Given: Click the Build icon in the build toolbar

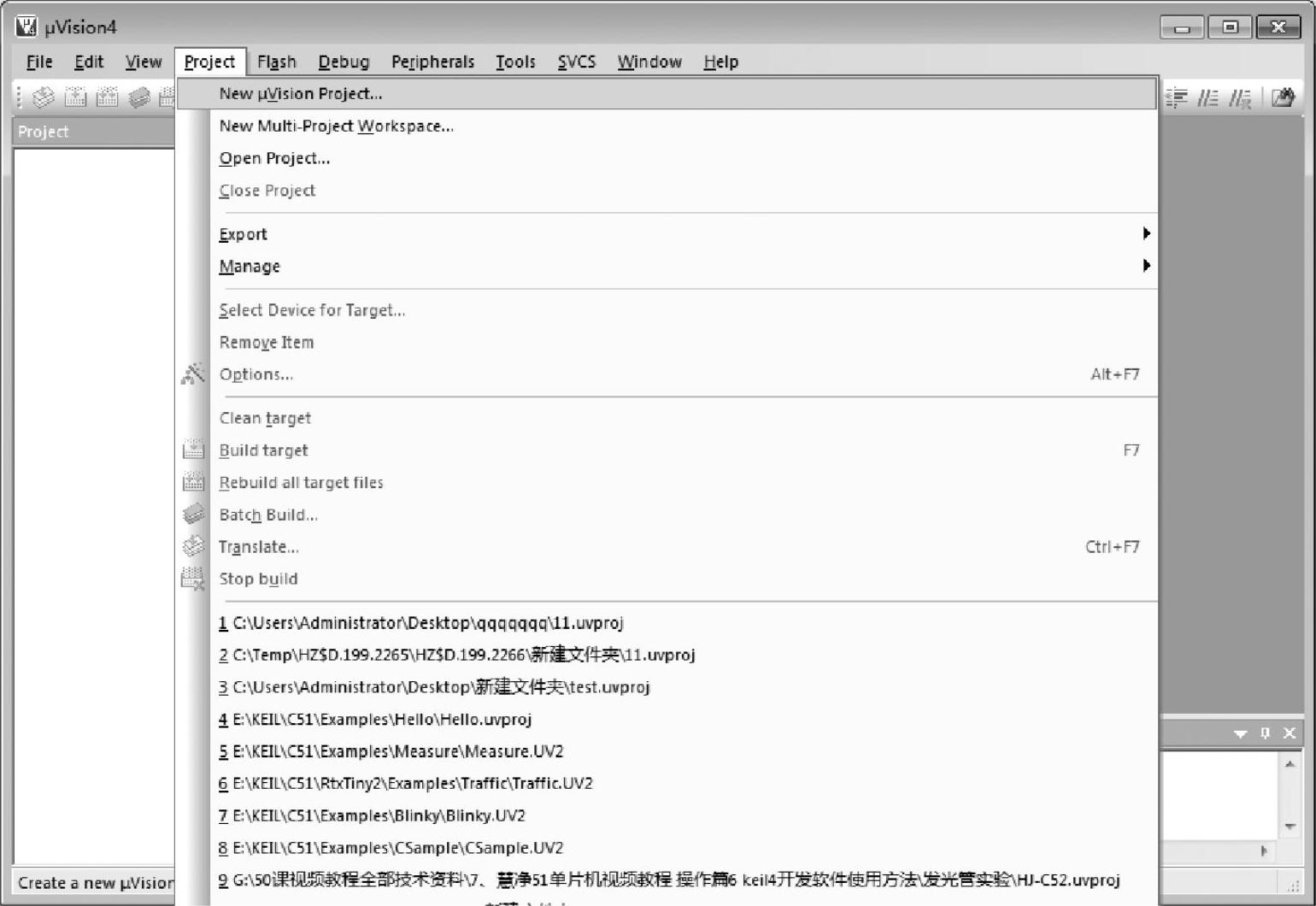Looking at the screenshot, I should coord(75,97).
